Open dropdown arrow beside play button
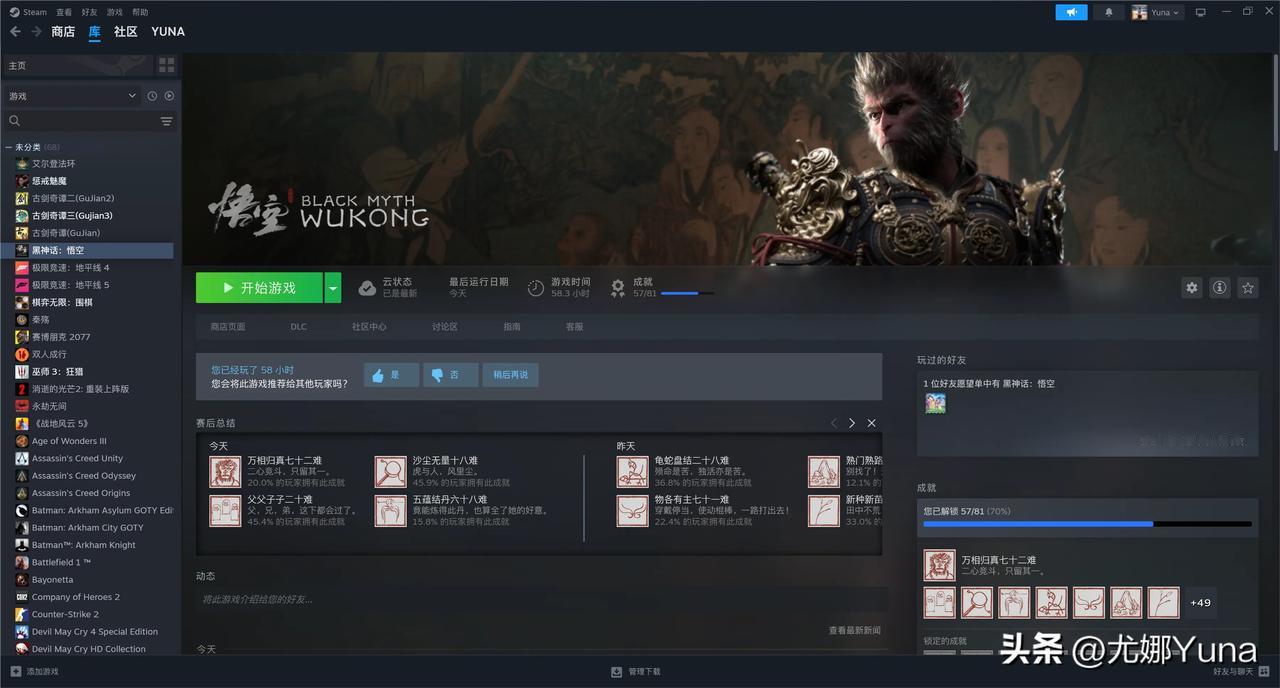Viewport: 1280px width, 688px height. [333, 288]
